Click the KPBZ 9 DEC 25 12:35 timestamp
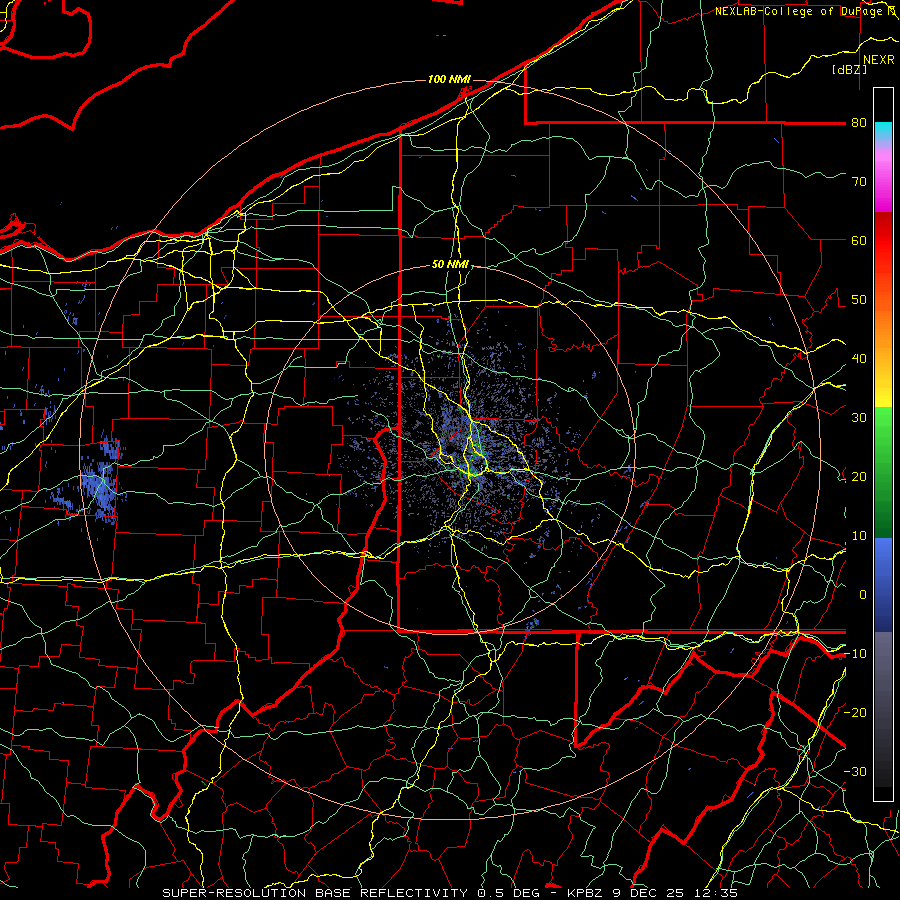 [652, 893]
